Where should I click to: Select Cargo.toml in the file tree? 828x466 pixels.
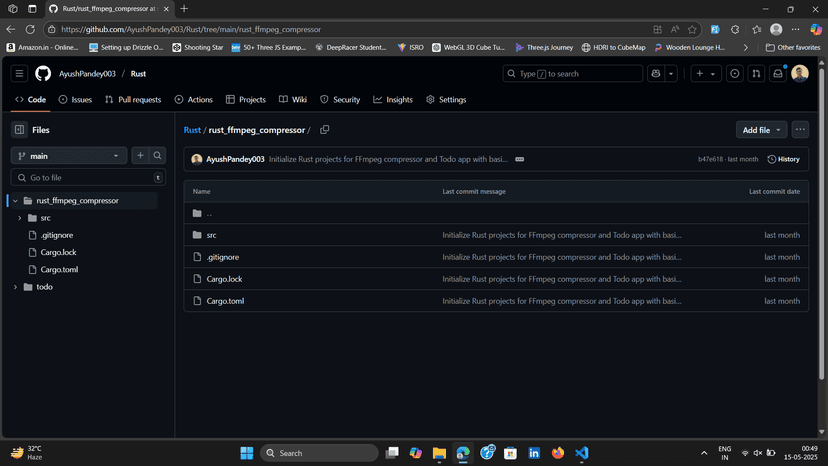coord(59,269)
